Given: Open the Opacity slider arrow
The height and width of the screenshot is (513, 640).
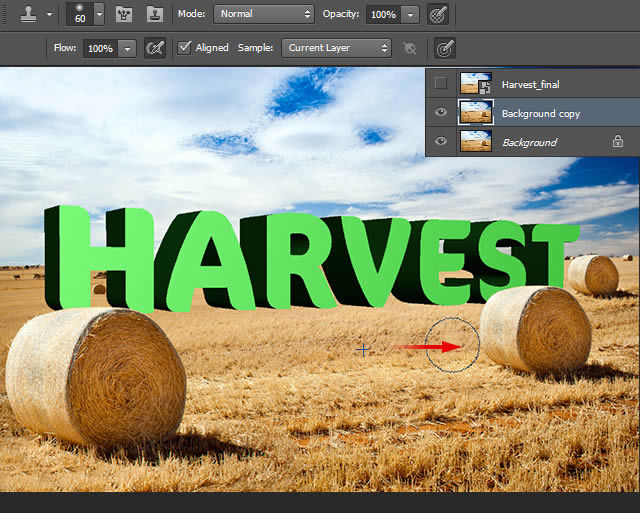Looking at the screenshot, I should click(x=410, y=15).
